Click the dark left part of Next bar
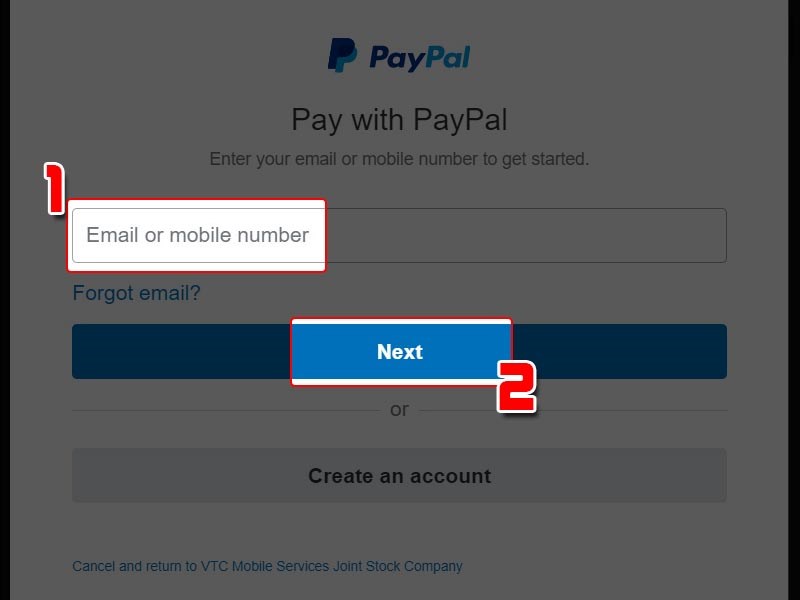 pyautogui.click(x=182, y=352)
